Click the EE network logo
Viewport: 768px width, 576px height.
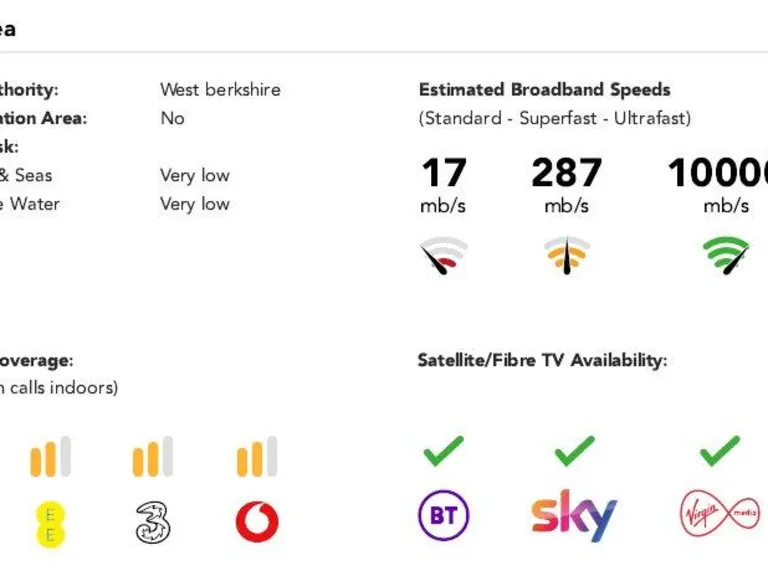(50, 523)
